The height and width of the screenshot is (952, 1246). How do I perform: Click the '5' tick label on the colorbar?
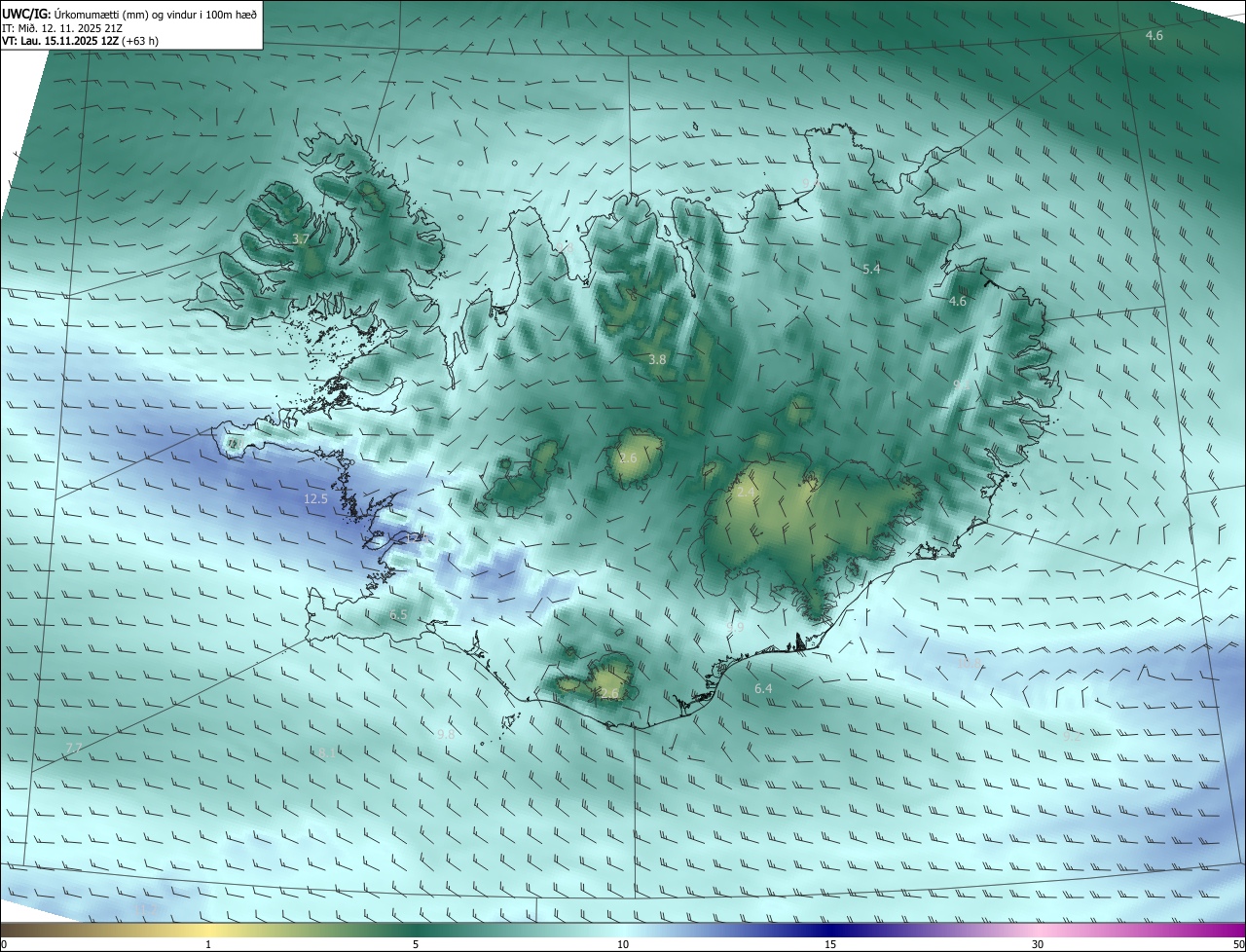416,944
